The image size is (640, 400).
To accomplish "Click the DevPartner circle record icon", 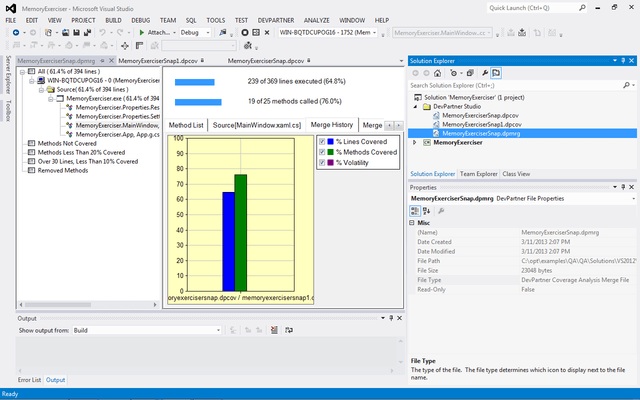I will pyautogui.click(x=245, y=33).
